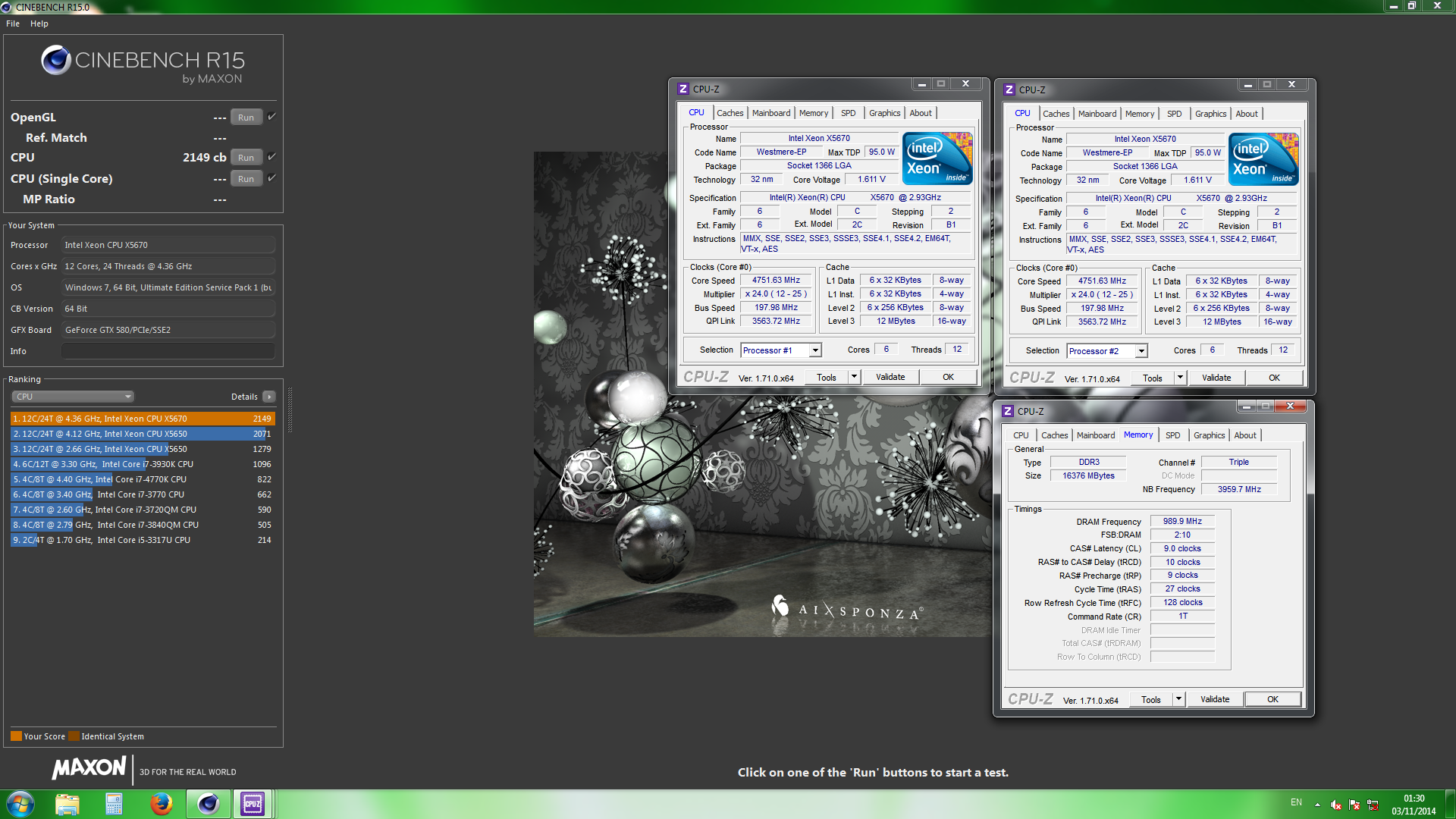This screenshot has height=819, width=1456.
Task: Click Validate in Processor #2 window
Action: click(x=1216, y=378)
